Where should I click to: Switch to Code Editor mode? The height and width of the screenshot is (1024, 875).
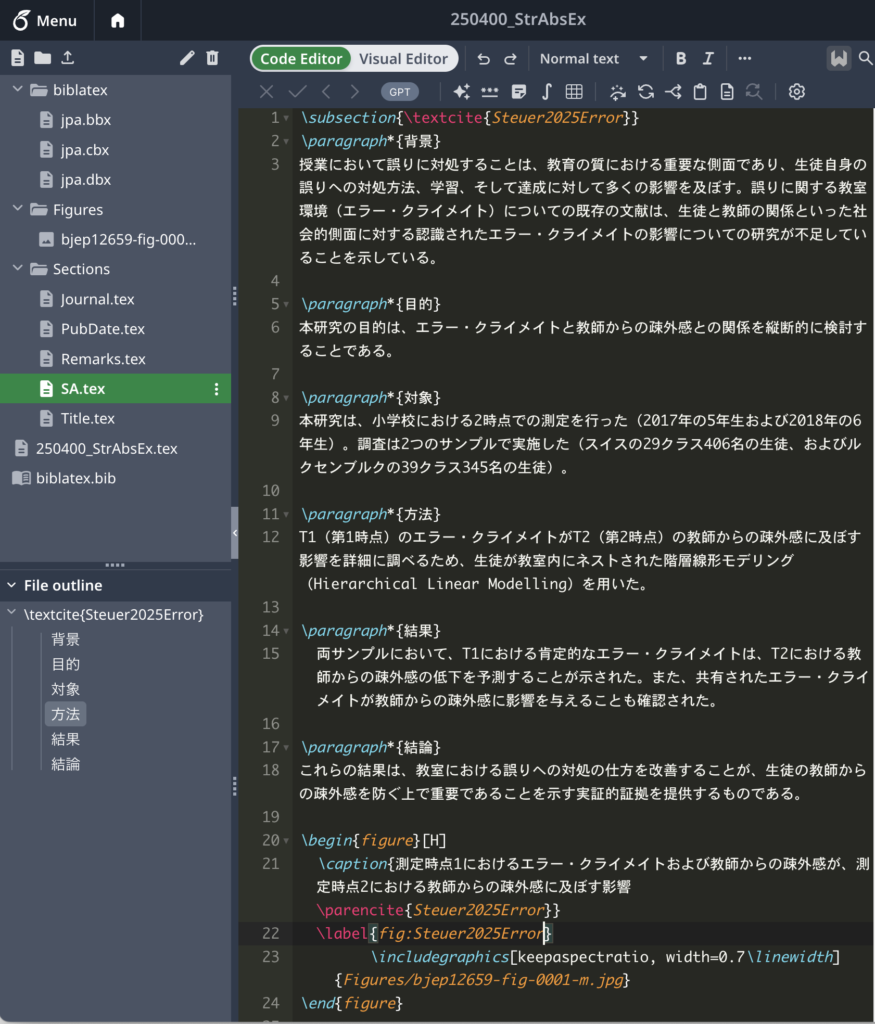(301, 59)
